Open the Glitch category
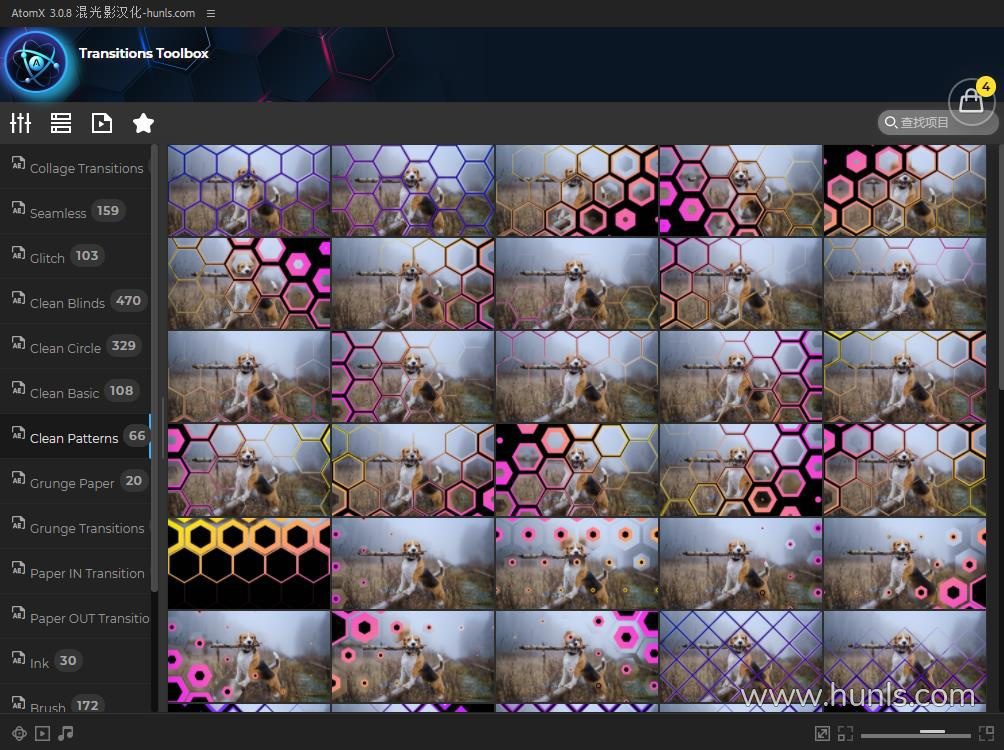Viewport: 1004px width, 750px height. click(47, 257)
